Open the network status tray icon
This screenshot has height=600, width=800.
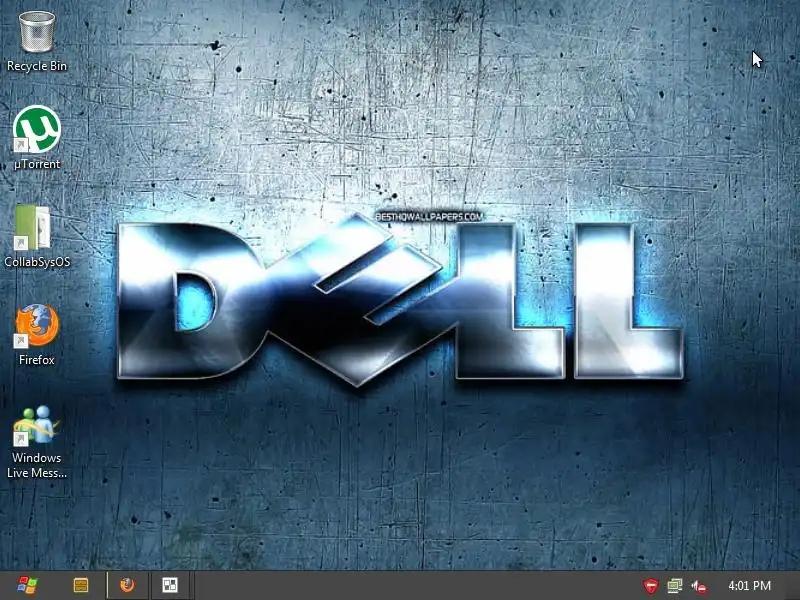(674, 586)
